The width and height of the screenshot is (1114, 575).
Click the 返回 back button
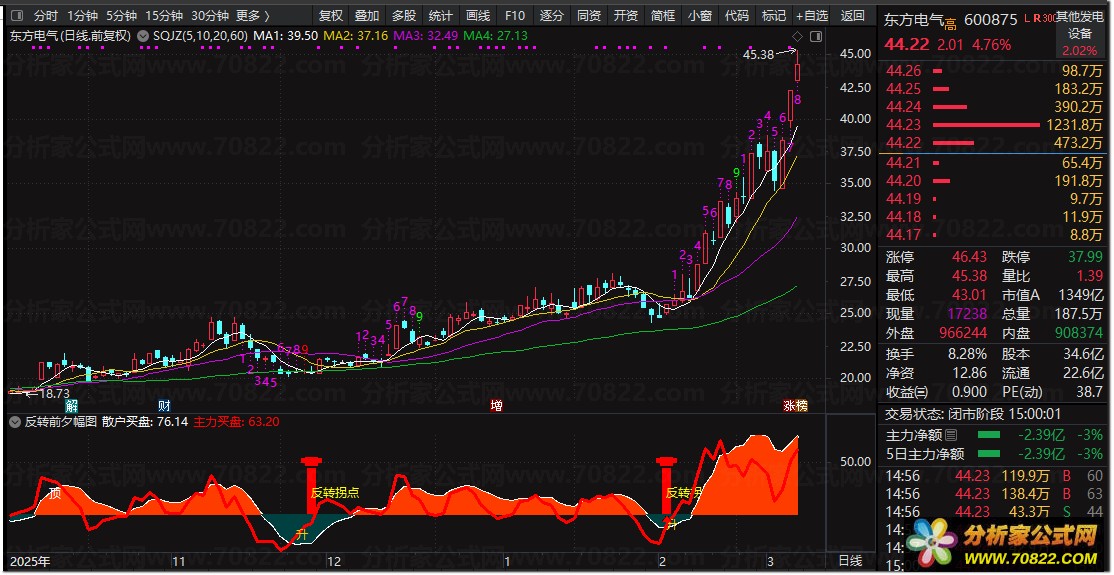coord(853,16)
